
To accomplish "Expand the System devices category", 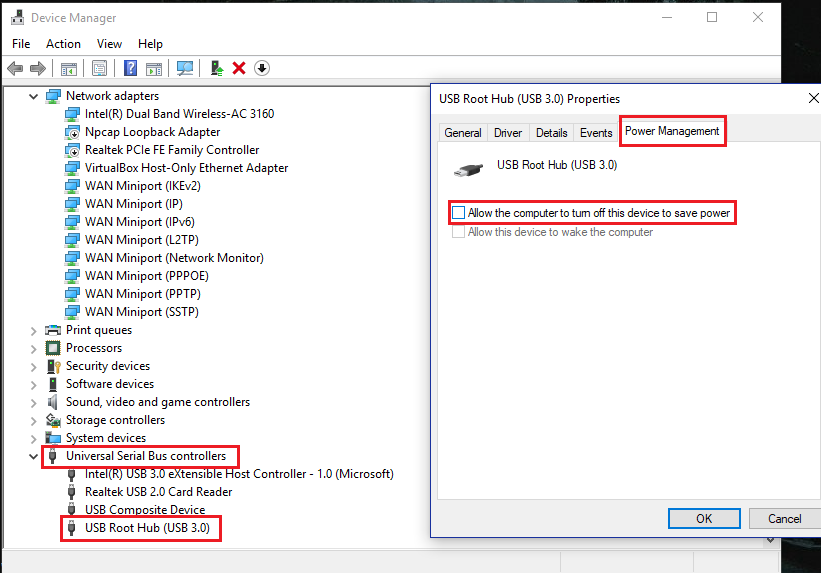I will click(34, 438).
